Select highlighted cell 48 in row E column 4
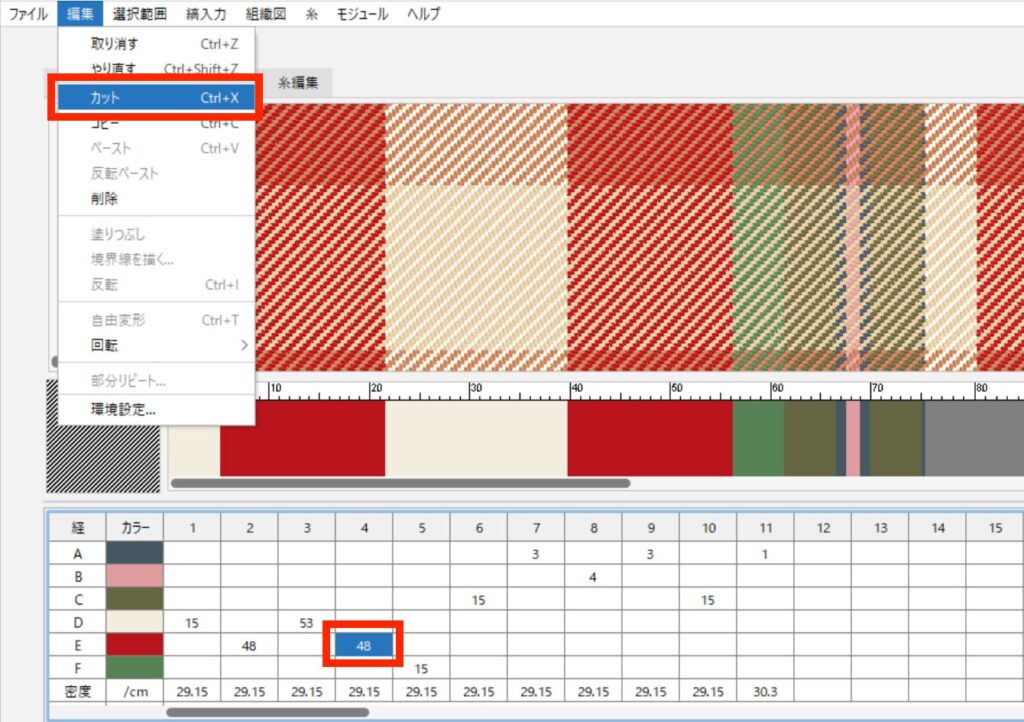Image resolution: width=1024 pixels, height=722 pixels. (x=364, y=645)
